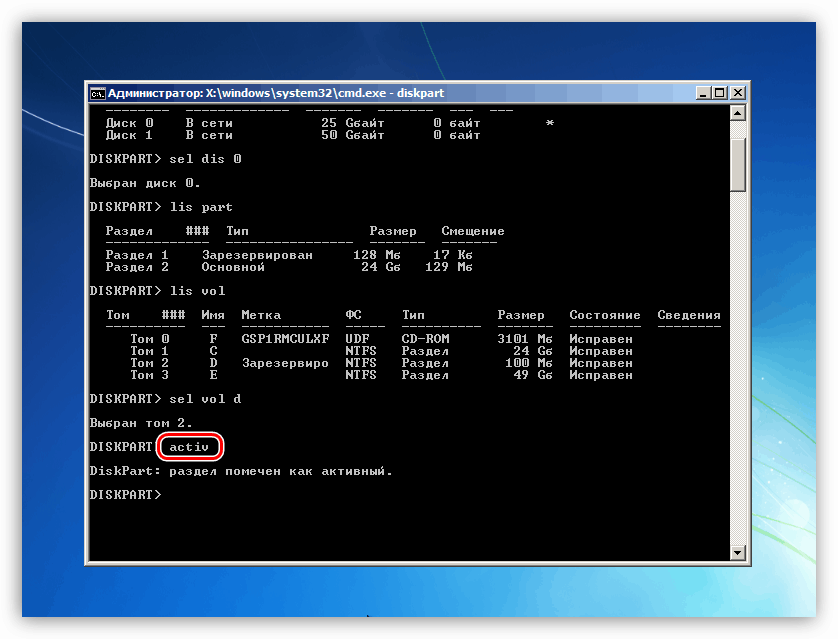This screenshot has height=639, width=838.
Task: Click the '25 Gбайт' size of Диск 0
Action: pyautogui.click(x=353, y=123)
